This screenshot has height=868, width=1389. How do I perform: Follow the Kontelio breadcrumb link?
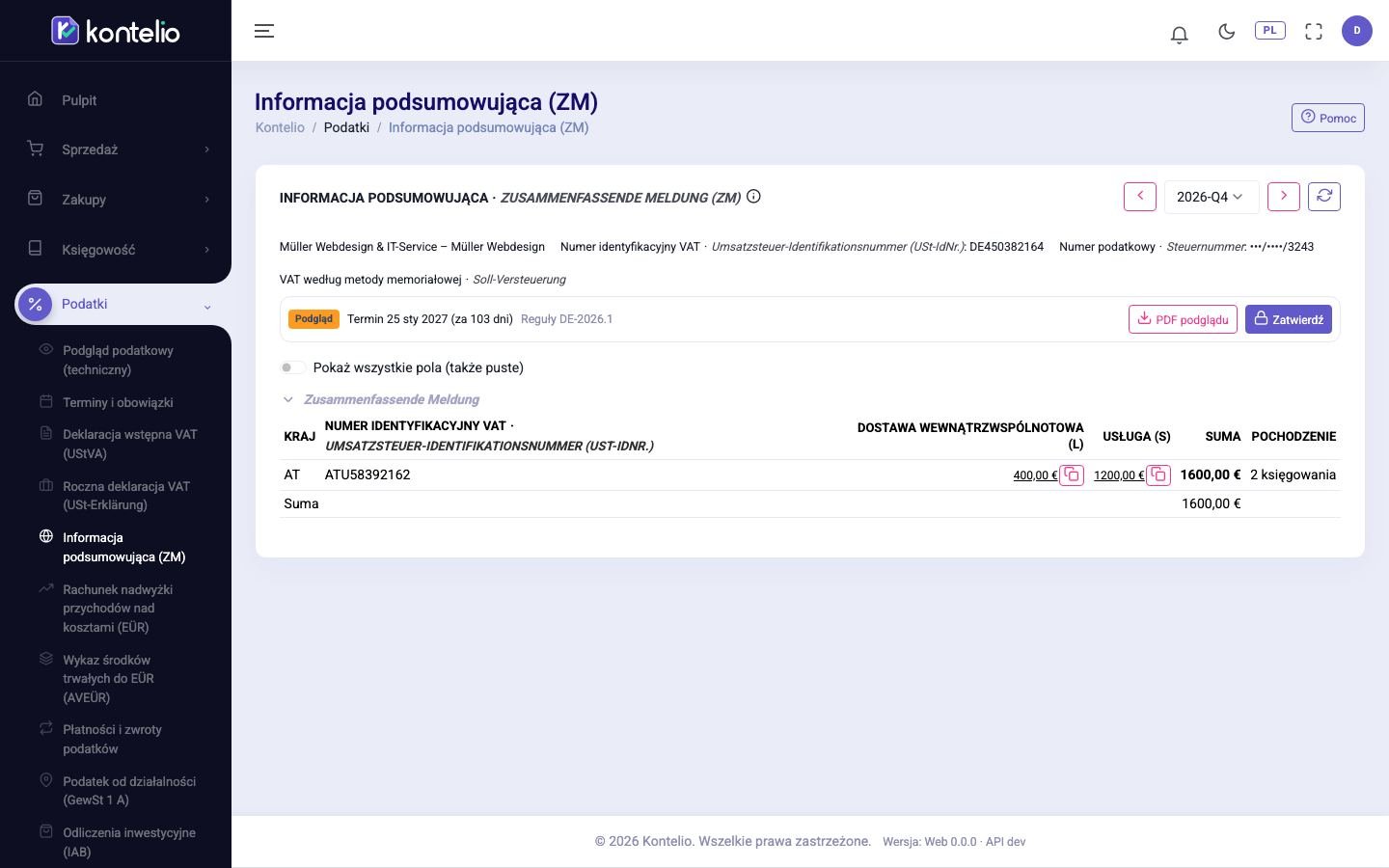(280, 127)
